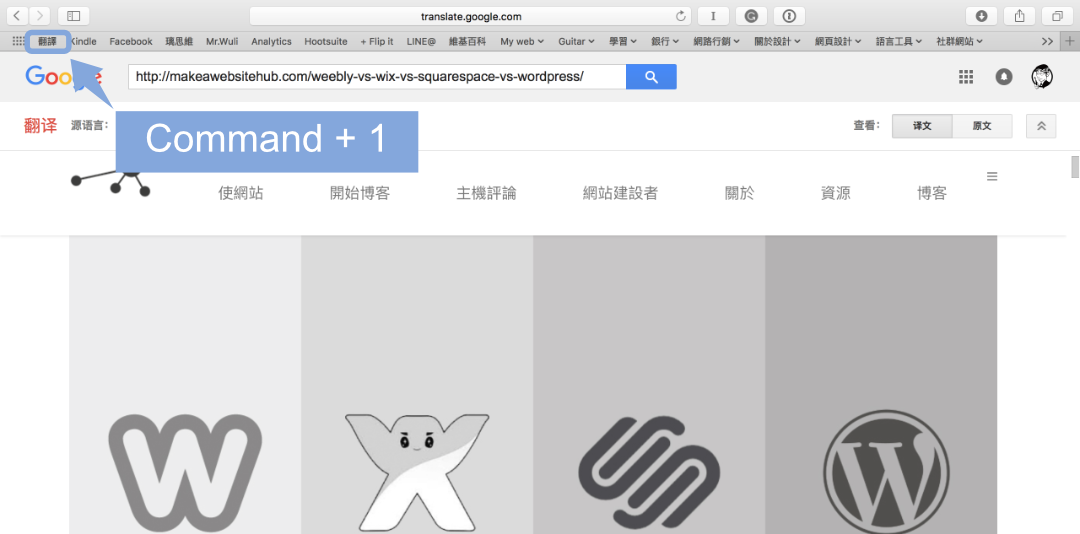Switch view to 译文 (translation)
The height and width of the screenshot is (534, 1080).
click(x=922, y=126)
